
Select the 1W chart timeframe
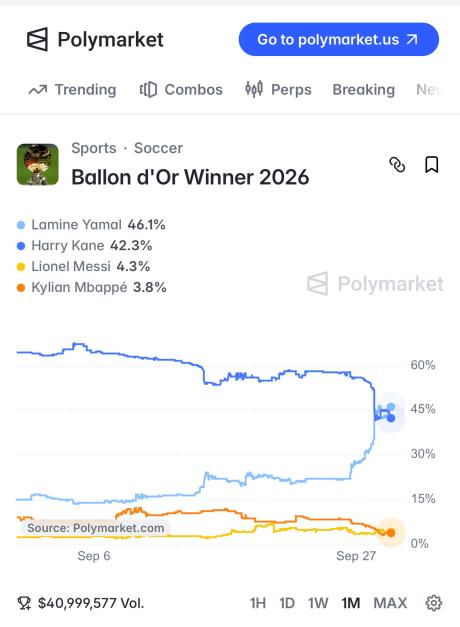click(x=318, y=603)
